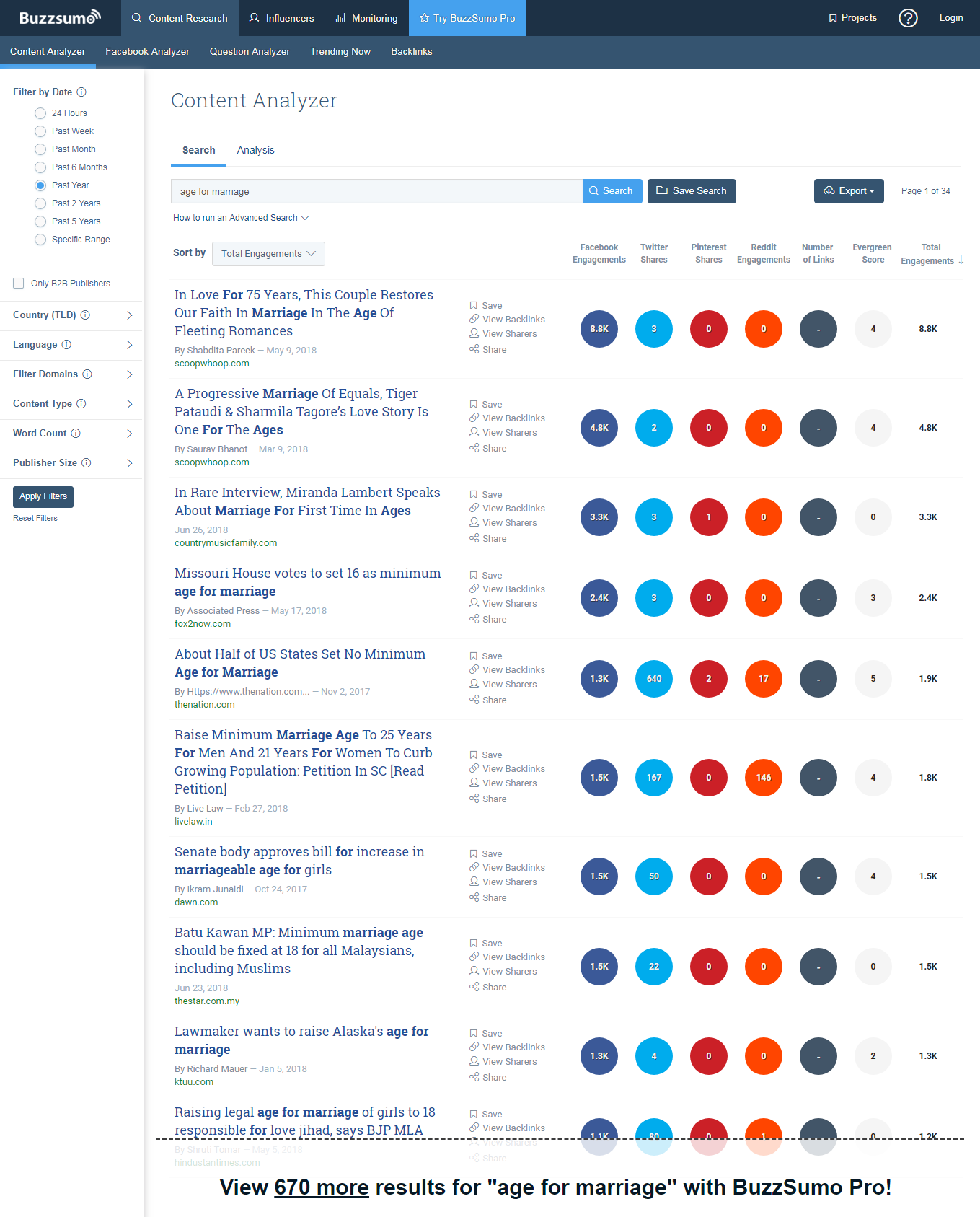Click the blue Search button
980x1217 pixels.
coord(612,191)
